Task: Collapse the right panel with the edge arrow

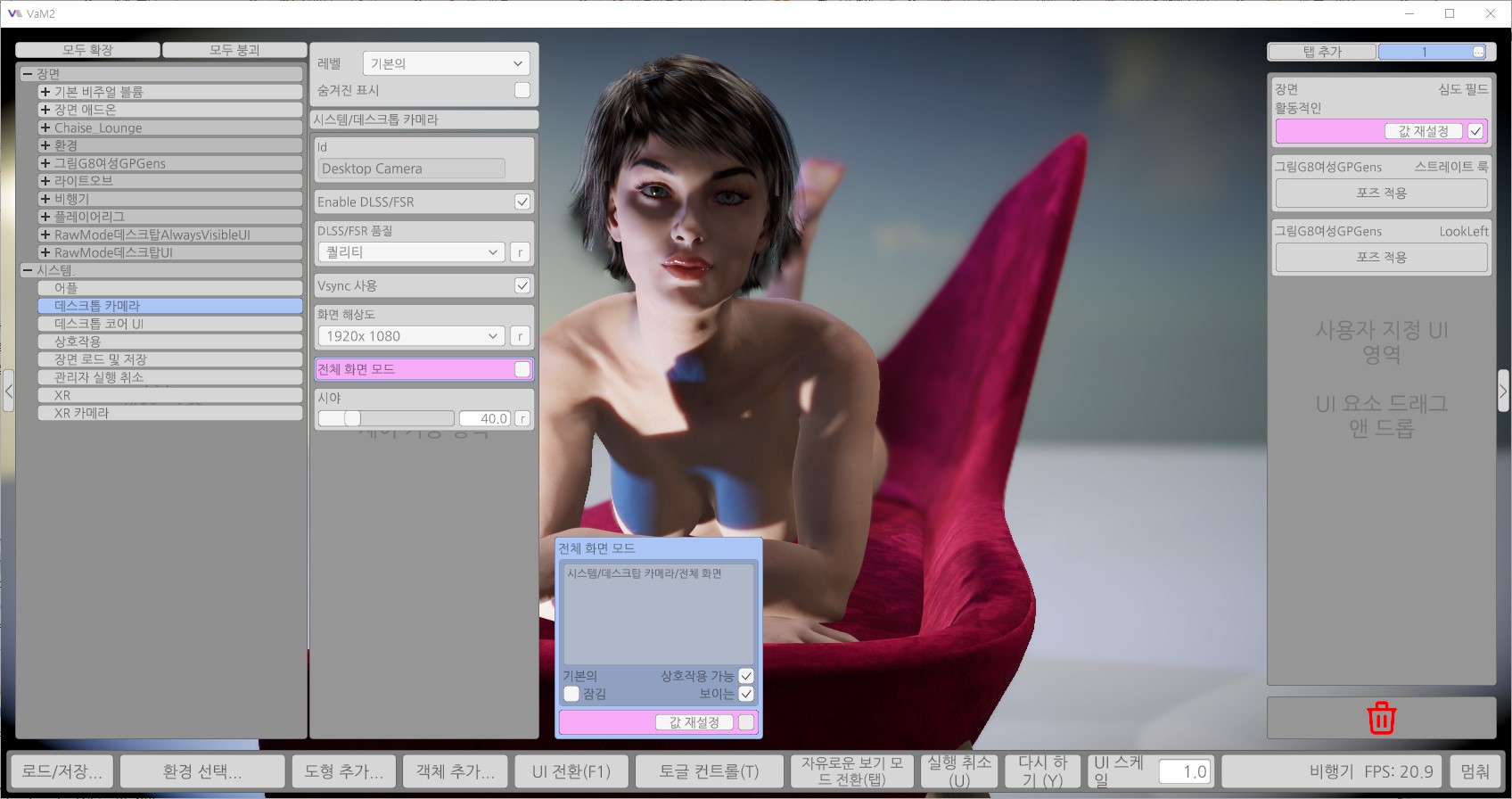Action: [x=1502, y=391]
